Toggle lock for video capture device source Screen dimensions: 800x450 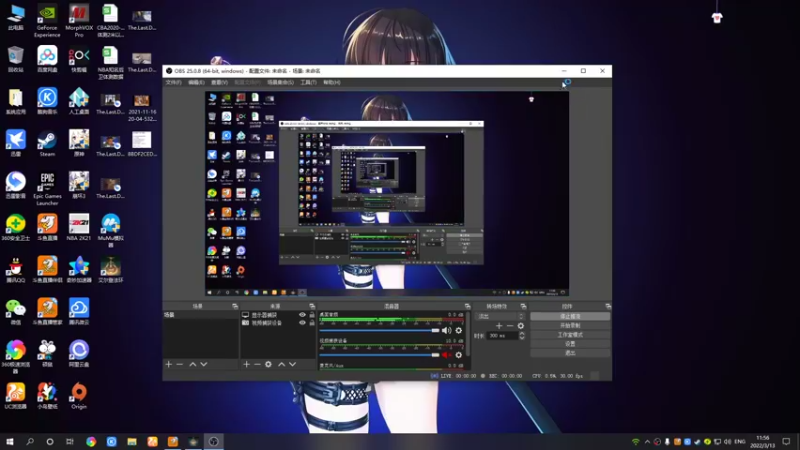point(312,322)
